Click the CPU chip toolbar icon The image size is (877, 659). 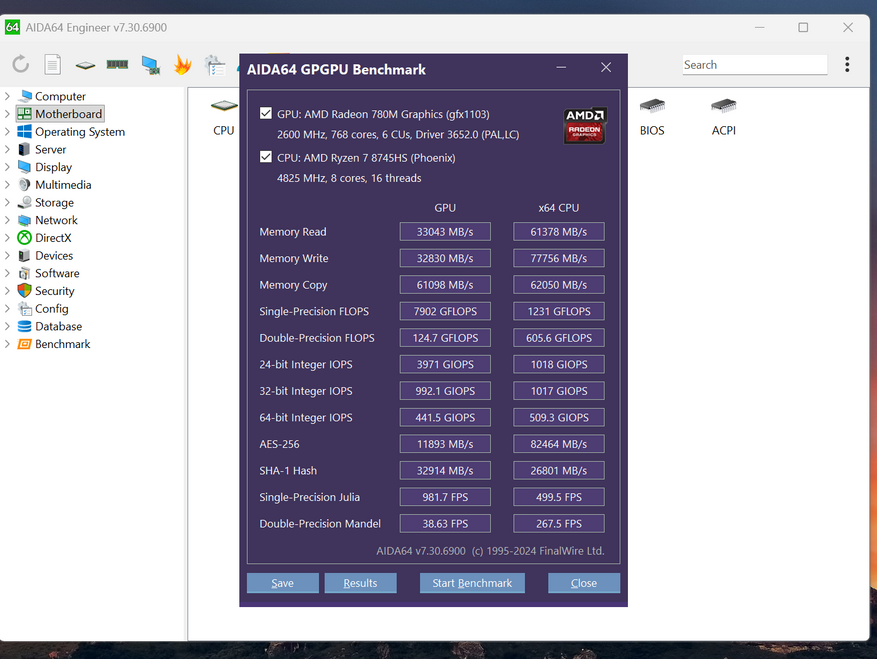point(85,65)
